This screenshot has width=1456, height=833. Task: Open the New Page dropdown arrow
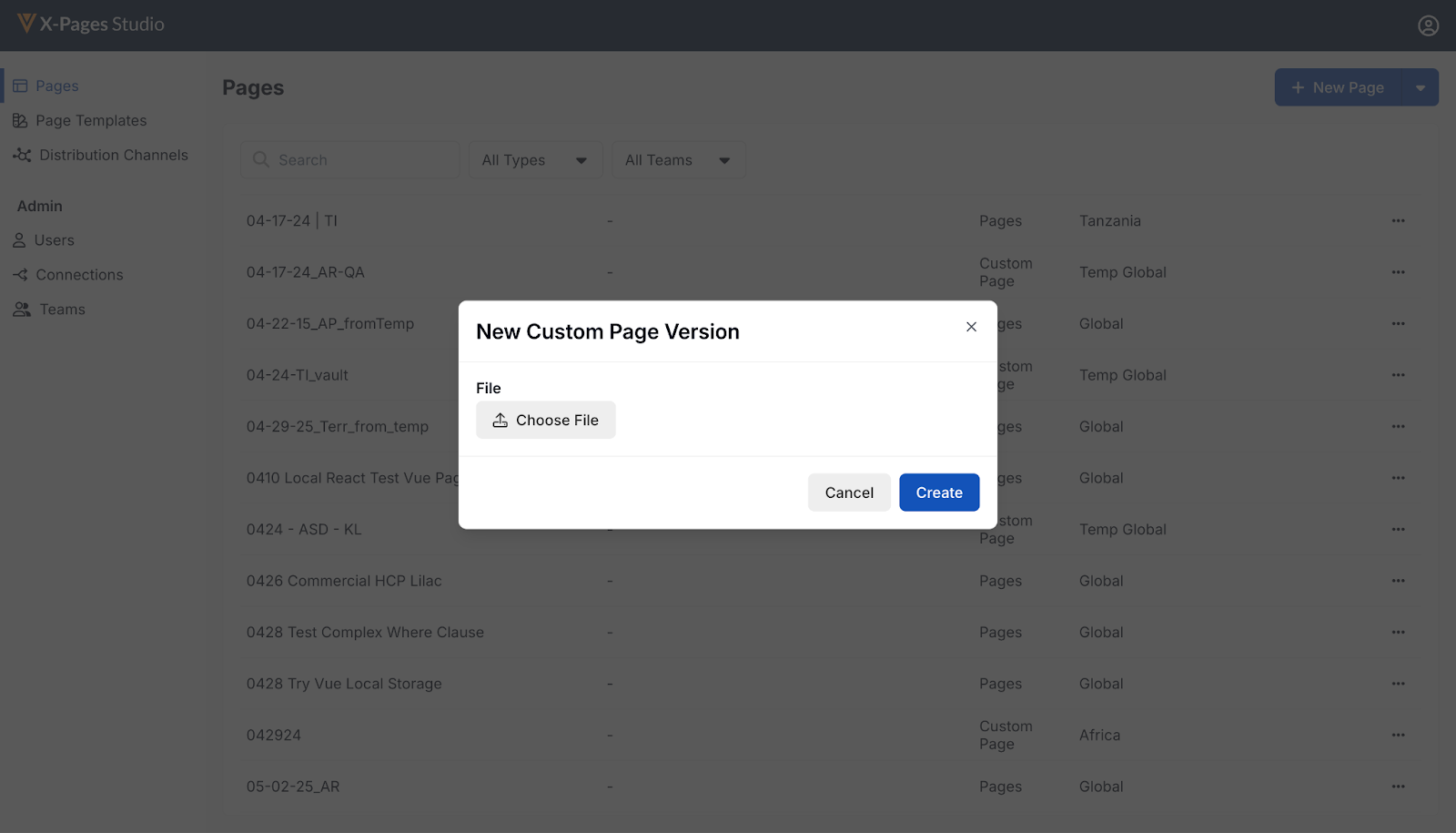[1420, 87]
